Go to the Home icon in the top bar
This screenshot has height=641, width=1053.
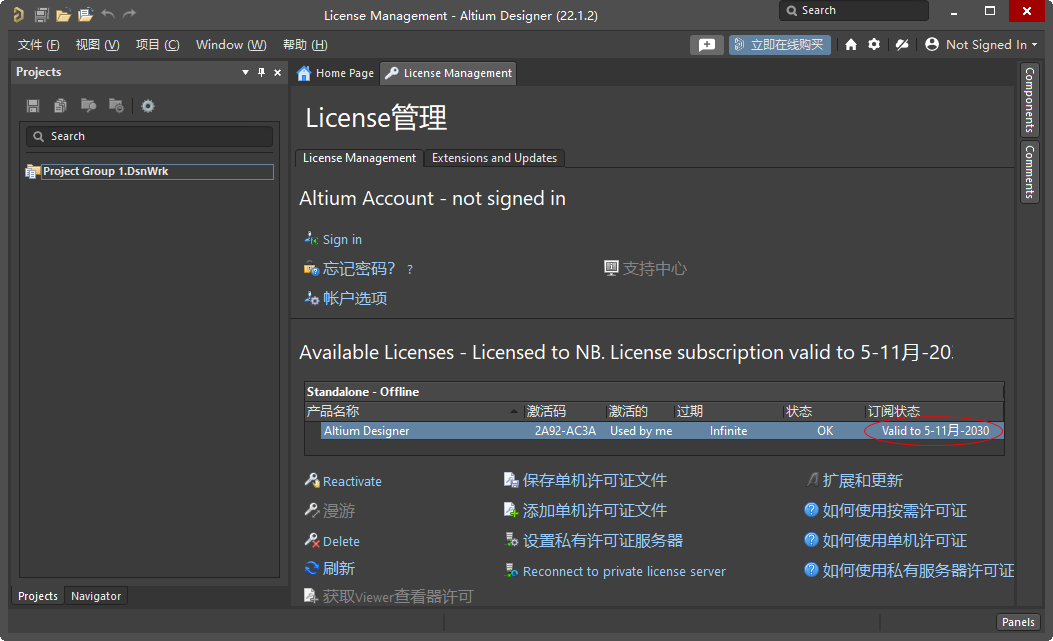pos(851,44)
